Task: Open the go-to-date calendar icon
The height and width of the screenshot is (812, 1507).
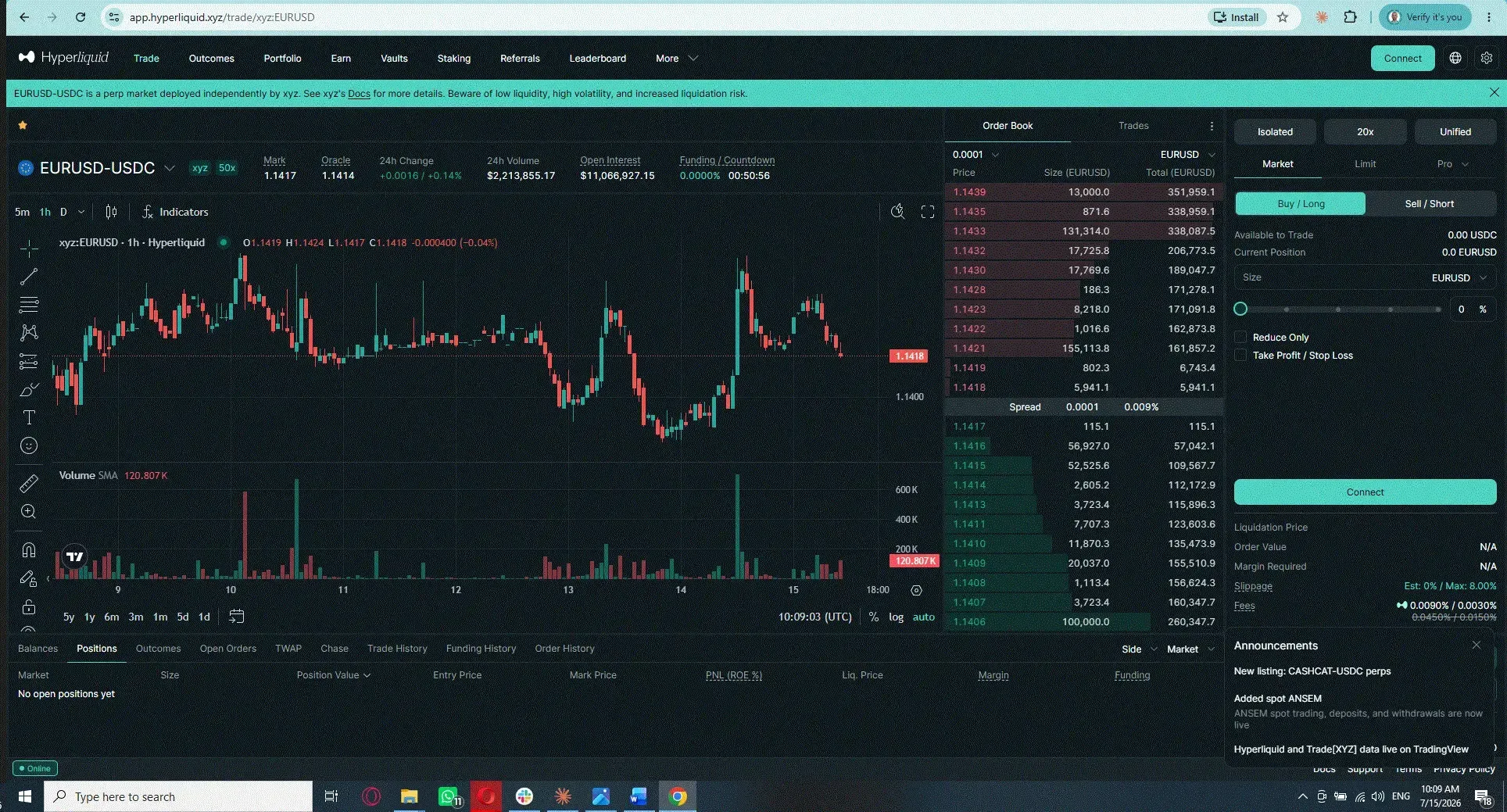Action: point(236,617)
